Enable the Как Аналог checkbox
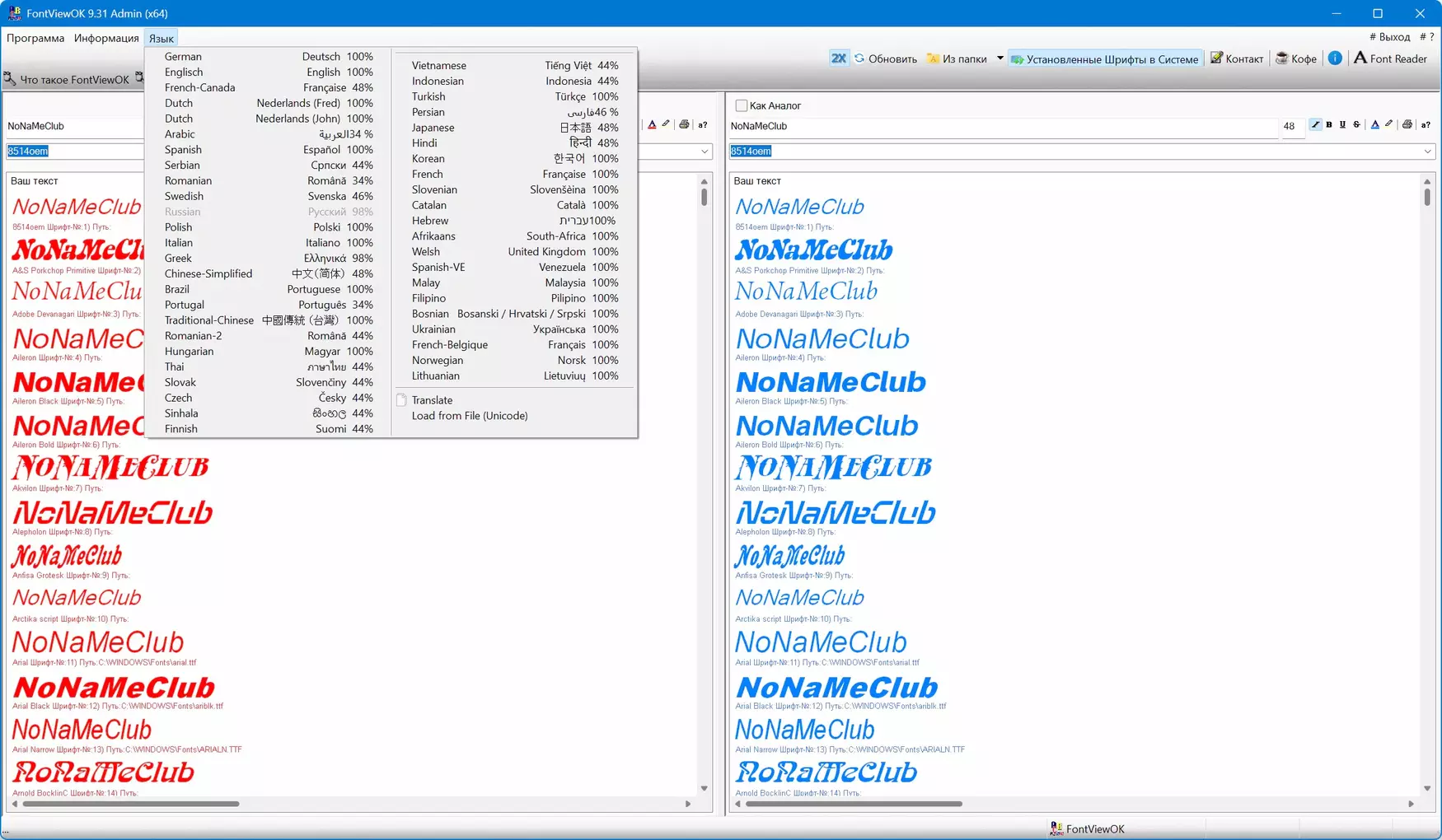This screenshot has width=1442, height=840. coord(742,105)
